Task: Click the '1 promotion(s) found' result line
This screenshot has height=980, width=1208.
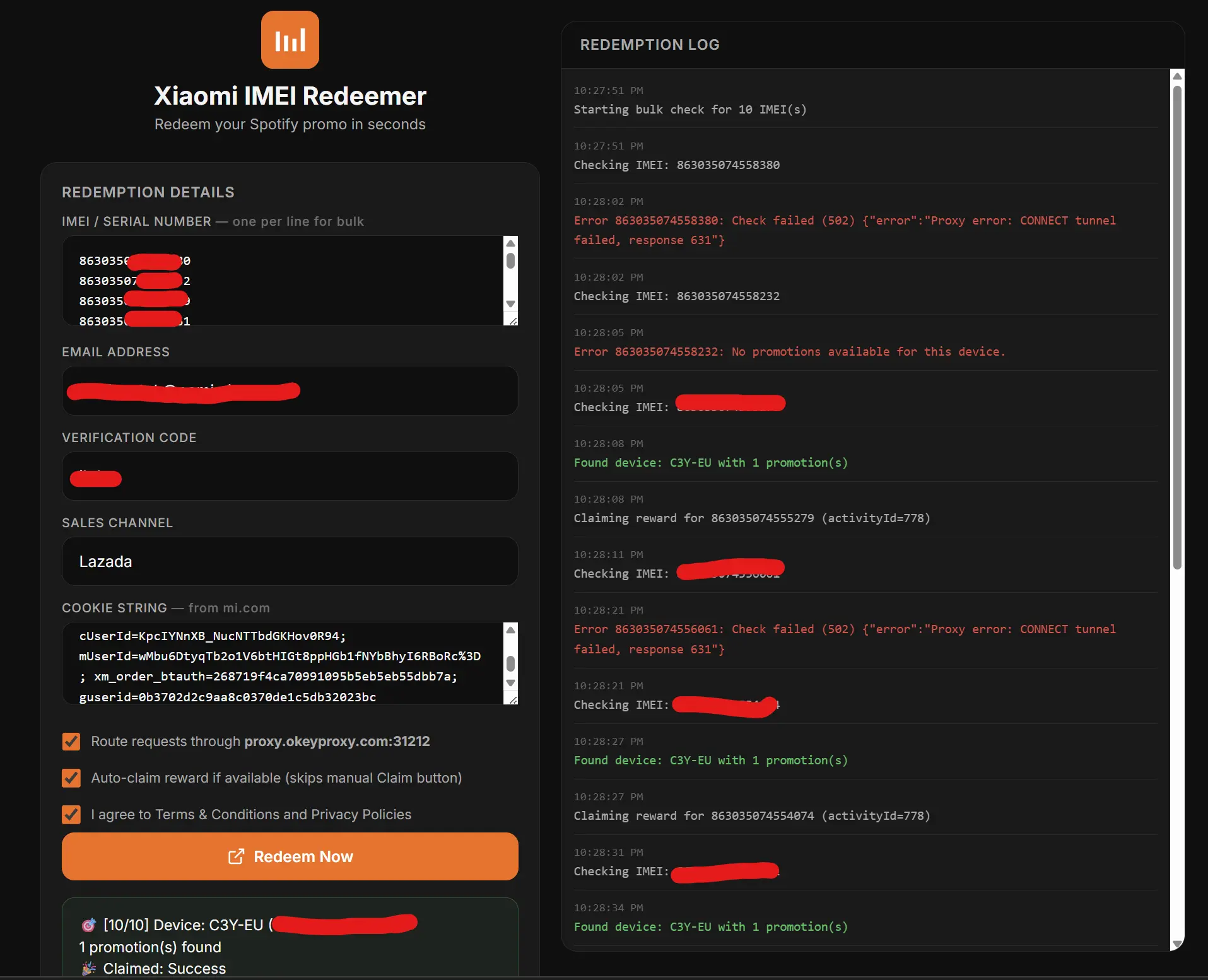Action: point(150,947)
